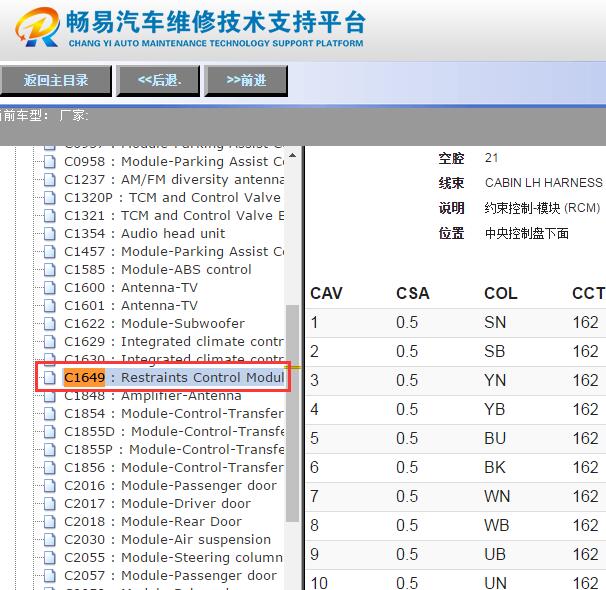Click the CAV column header
The image size is (606, 590).
point(327,294)
